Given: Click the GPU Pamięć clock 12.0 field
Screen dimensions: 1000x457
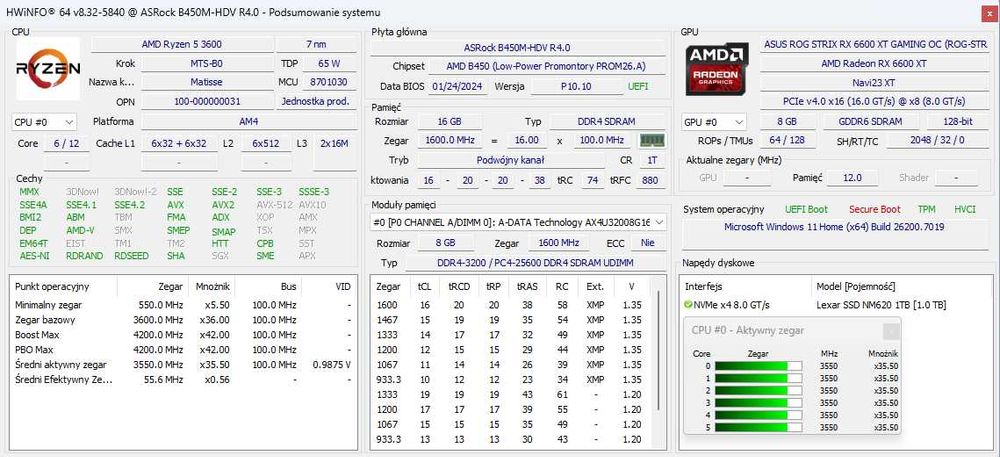Looking at the screenshot, I should (x=852, y=178).
